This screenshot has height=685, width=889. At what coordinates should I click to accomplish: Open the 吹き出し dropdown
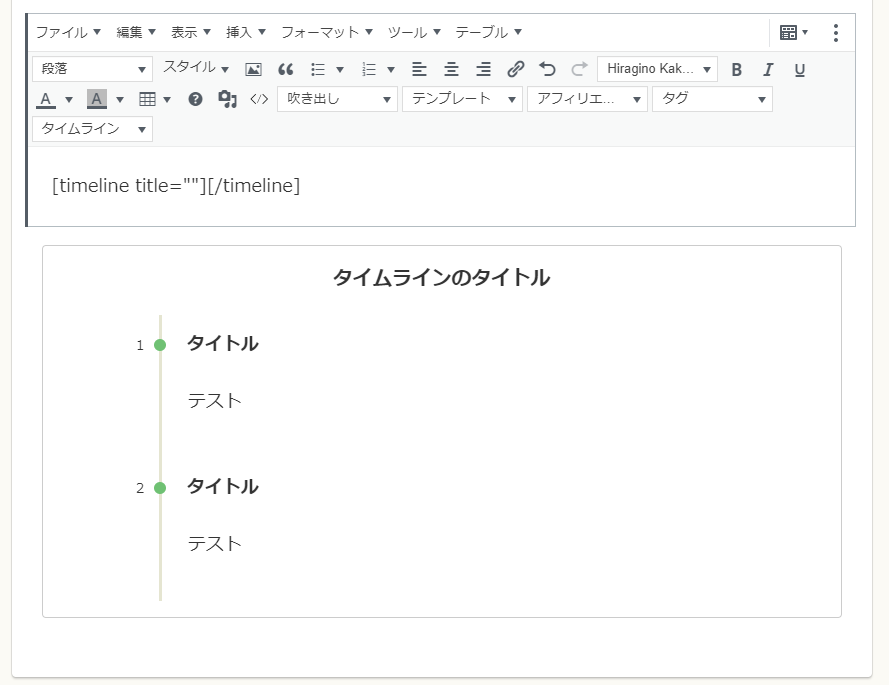coord(337,99)
